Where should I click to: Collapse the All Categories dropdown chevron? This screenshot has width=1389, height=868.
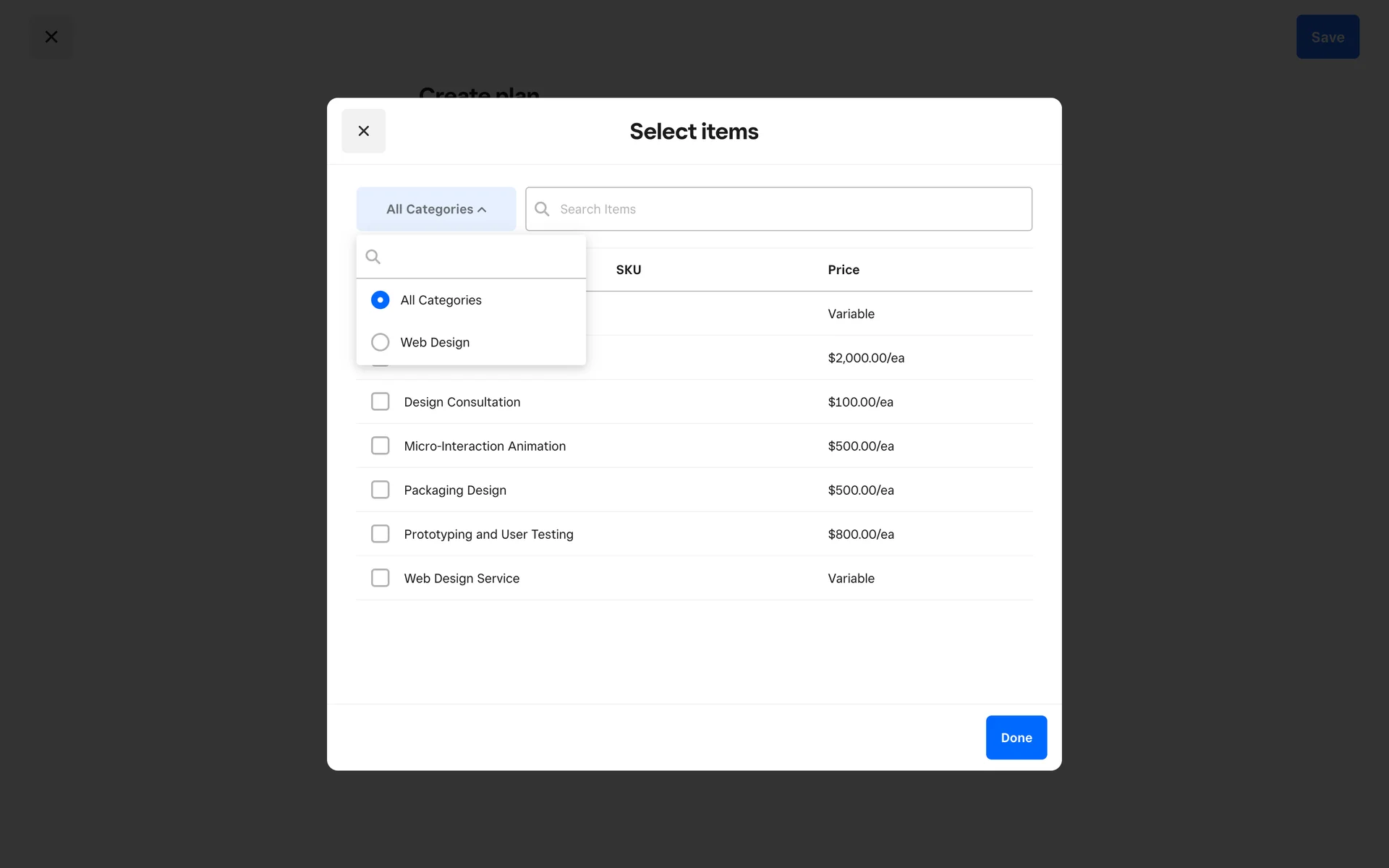click(483, 210)
